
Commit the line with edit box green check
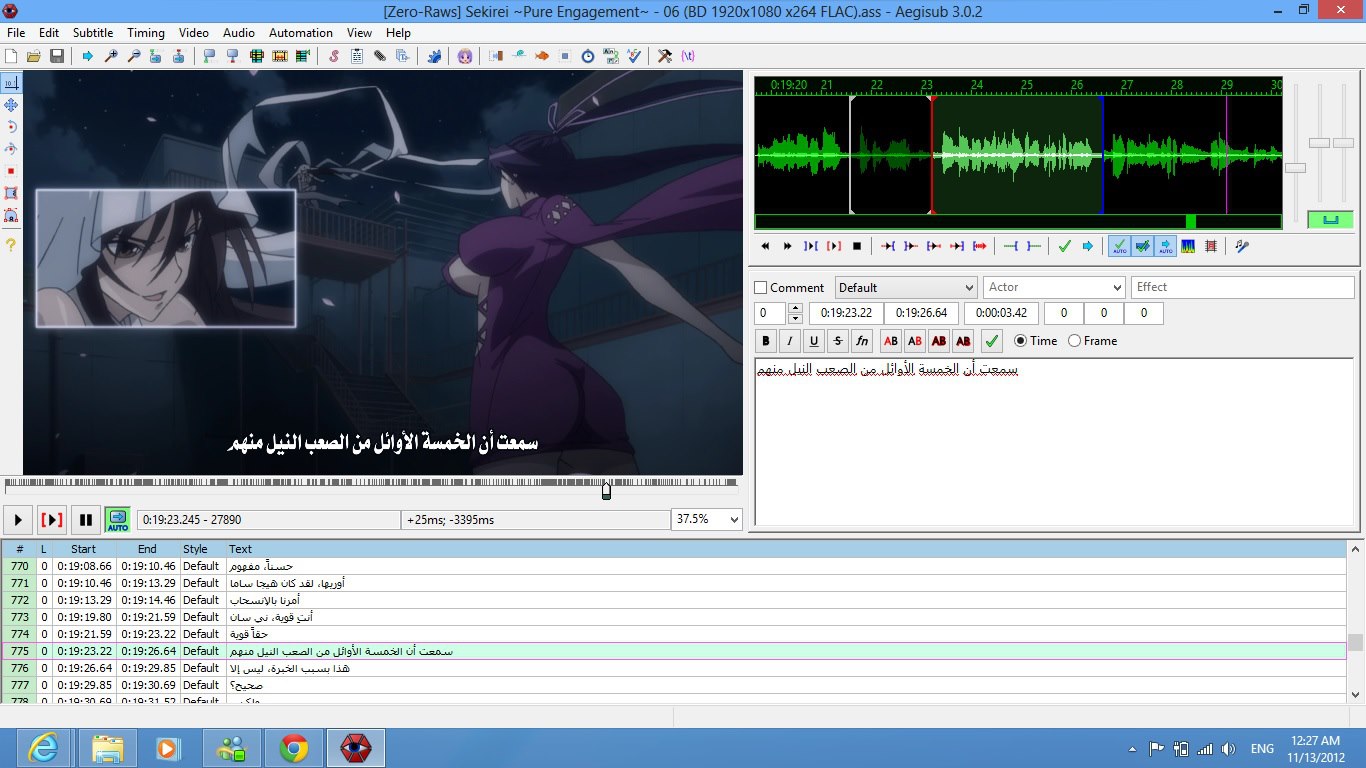(x=992, y=341)
